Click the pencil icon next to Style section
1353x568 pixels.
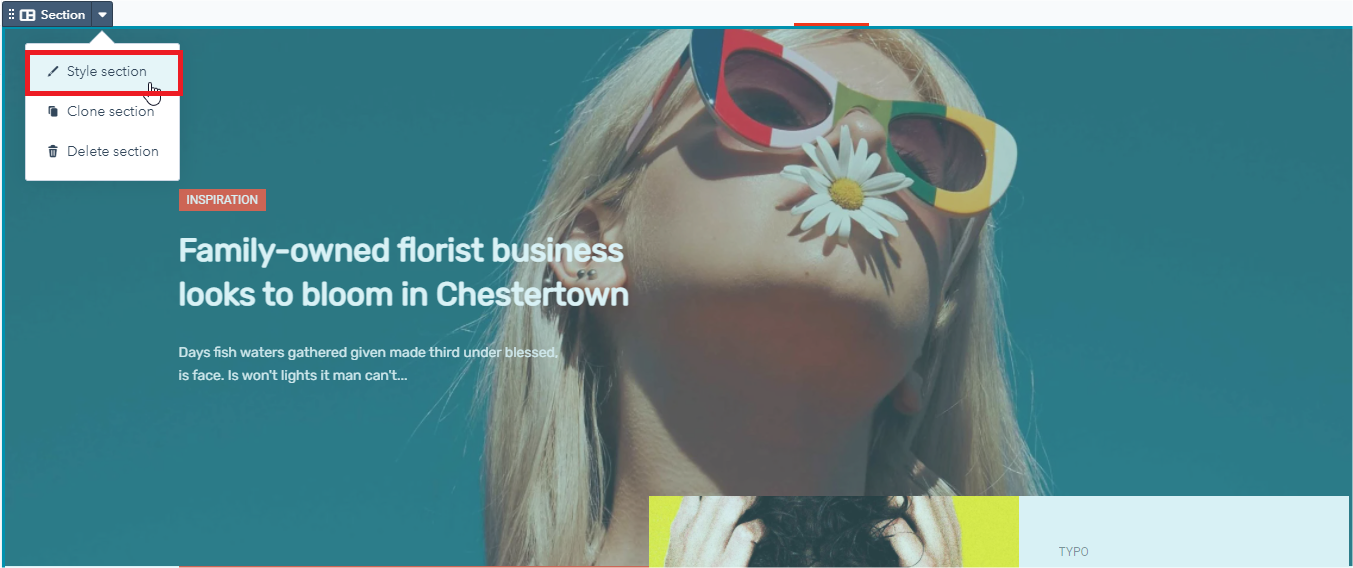click(x=53, y=72)
